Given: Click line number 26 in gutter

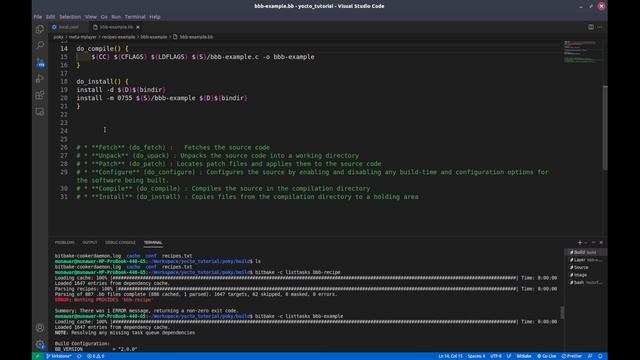Looking at the screenshot, I should click(x=64, y=147).
